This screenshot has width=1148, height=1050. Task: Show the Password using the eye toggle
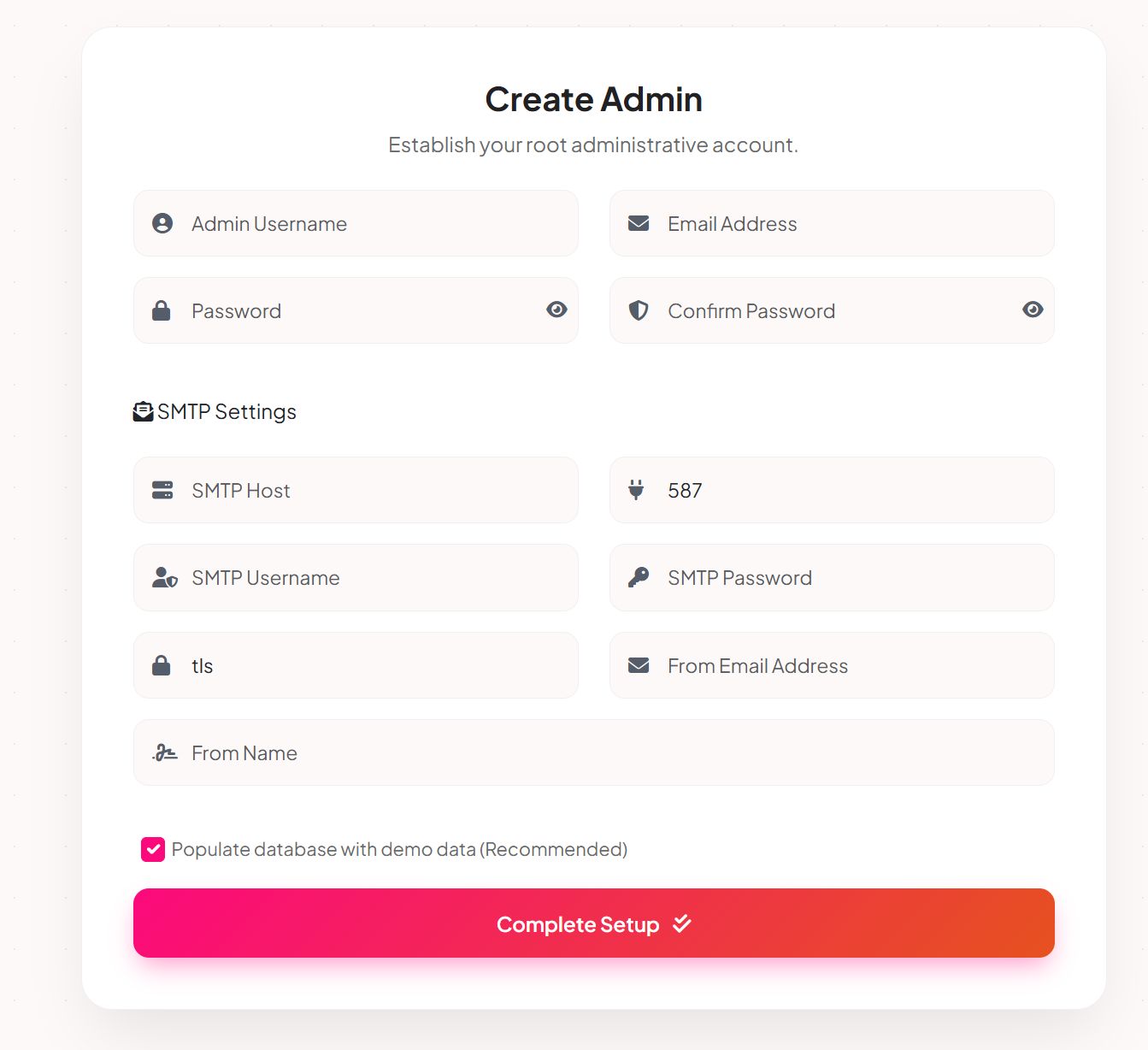(x=556, y=310)
